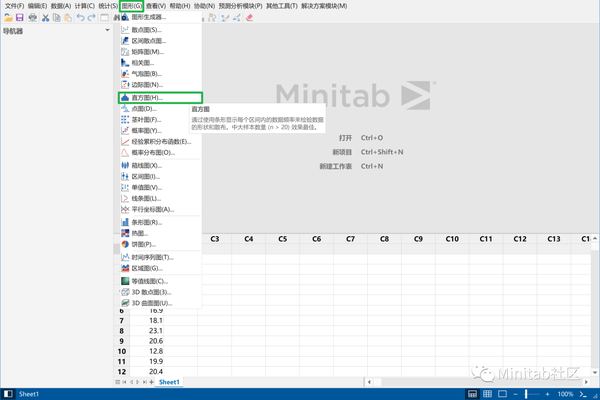
Task: Select 气泡图(B) bubble plot entry
Action: pyautogui.click(x=160, y=74)
